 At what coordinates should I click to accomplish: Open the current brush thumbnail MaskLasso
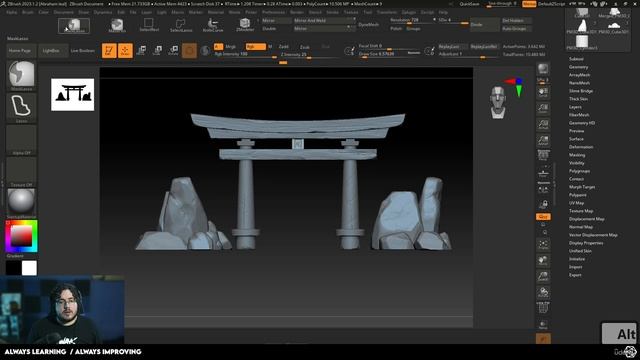21,76
